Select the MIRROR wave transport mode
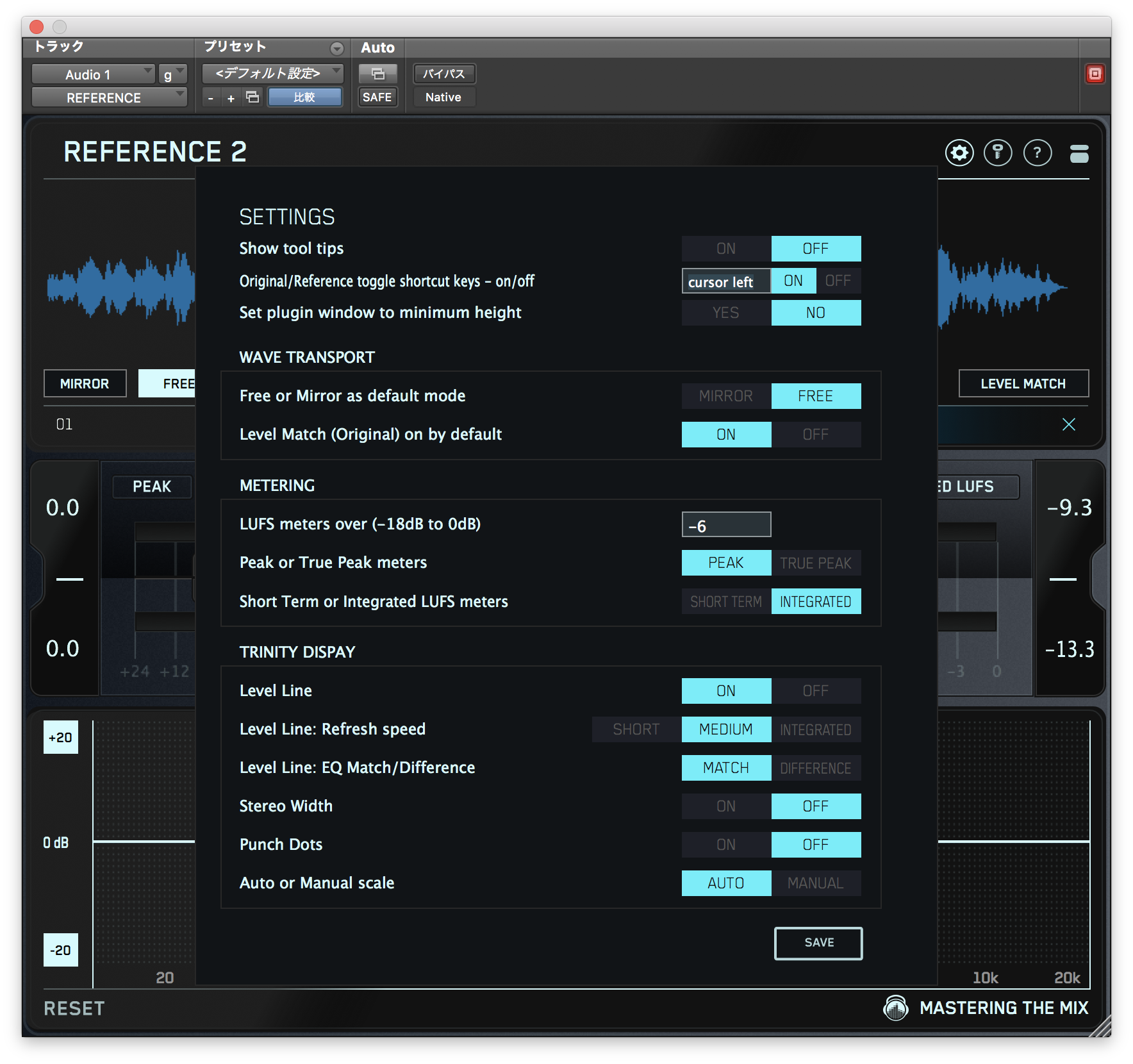Viewport: 1133px width, 1064px height. coord(85,383)
